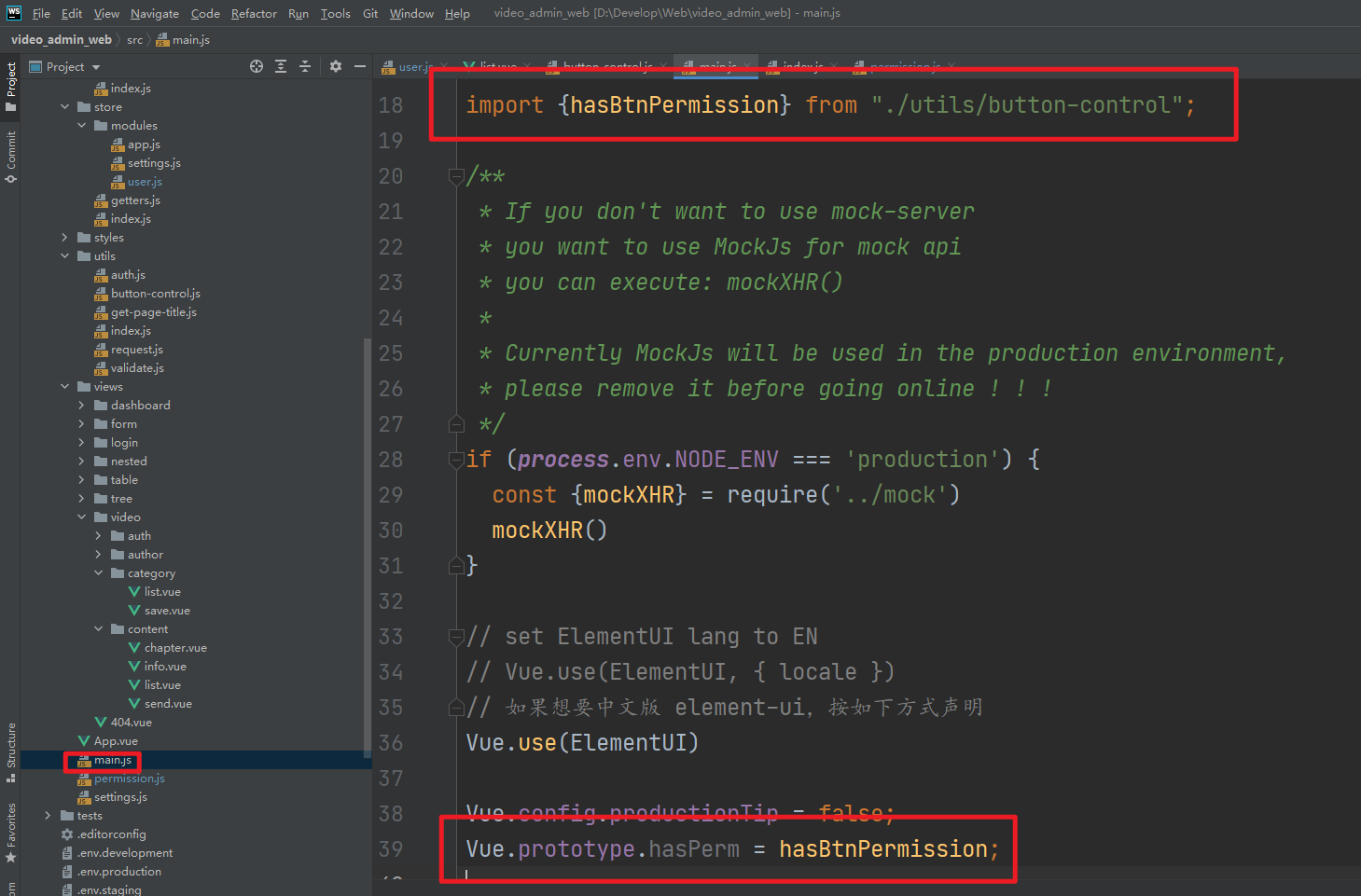Screen dimensions: 1361x896
Task: Open the Commit tool window
Action: coord(10,157)
